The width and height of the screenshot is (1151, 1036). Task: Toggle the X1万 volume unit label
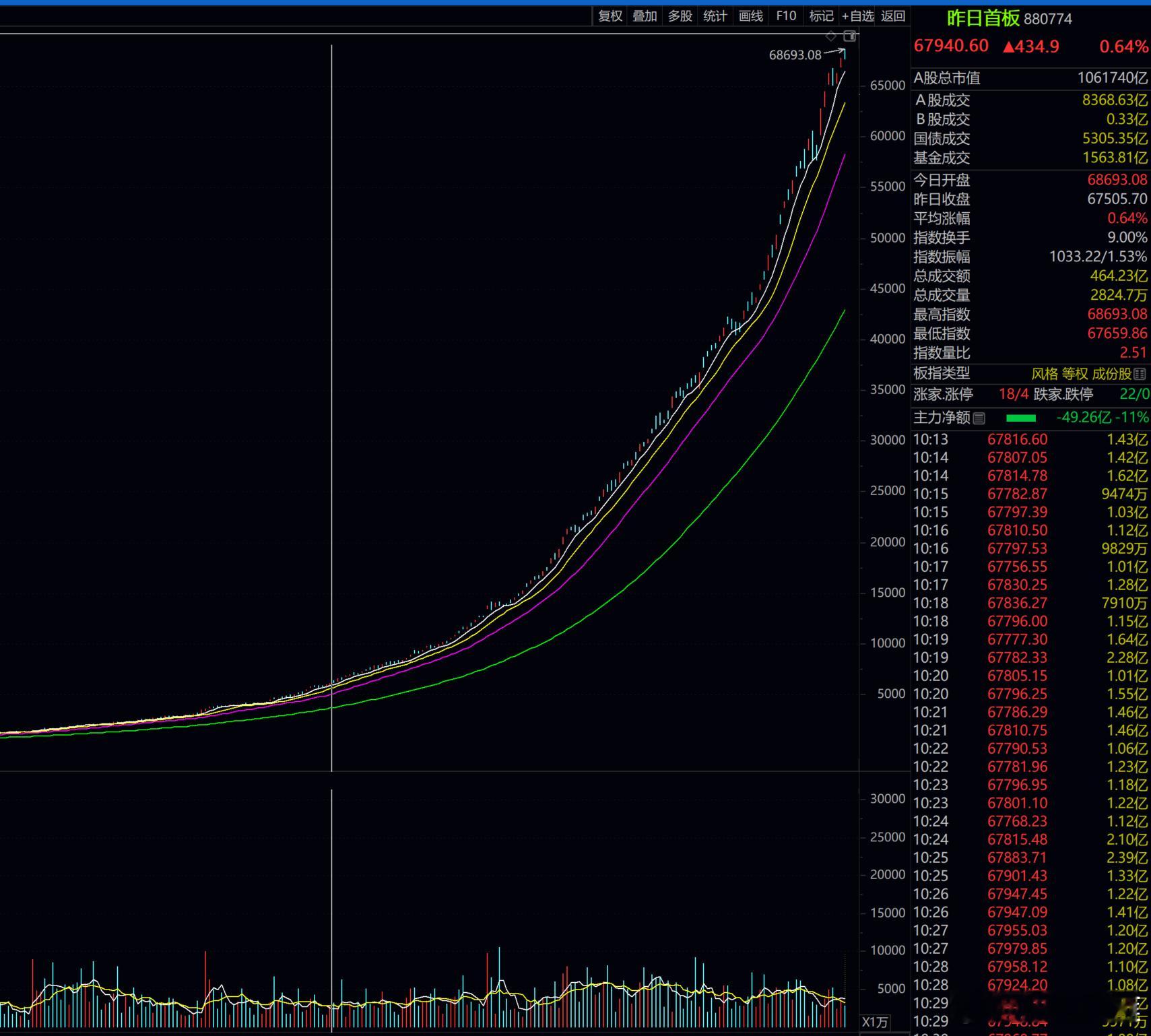pos(876,1023)
